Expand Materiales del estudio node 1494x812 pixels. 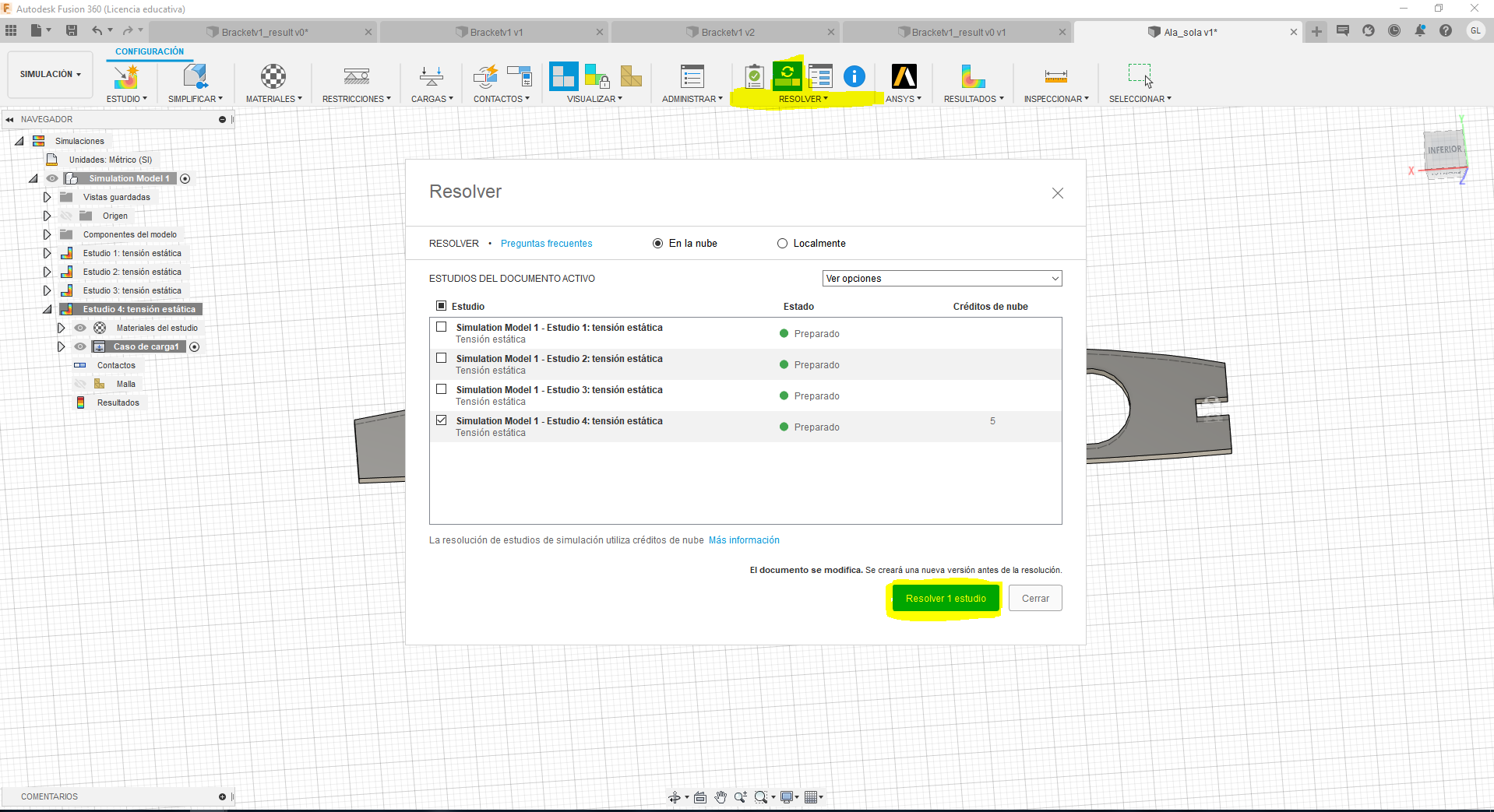click(61, 328)
